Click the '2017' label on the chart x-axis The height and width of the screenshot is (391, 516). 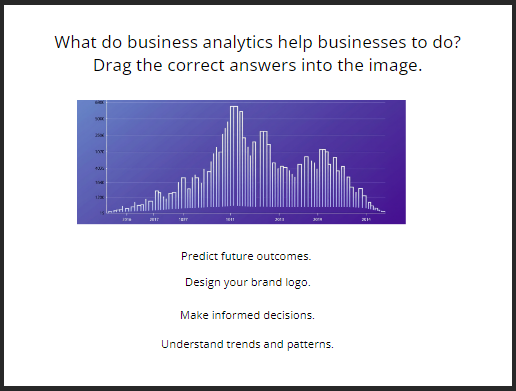pos(154,219)
